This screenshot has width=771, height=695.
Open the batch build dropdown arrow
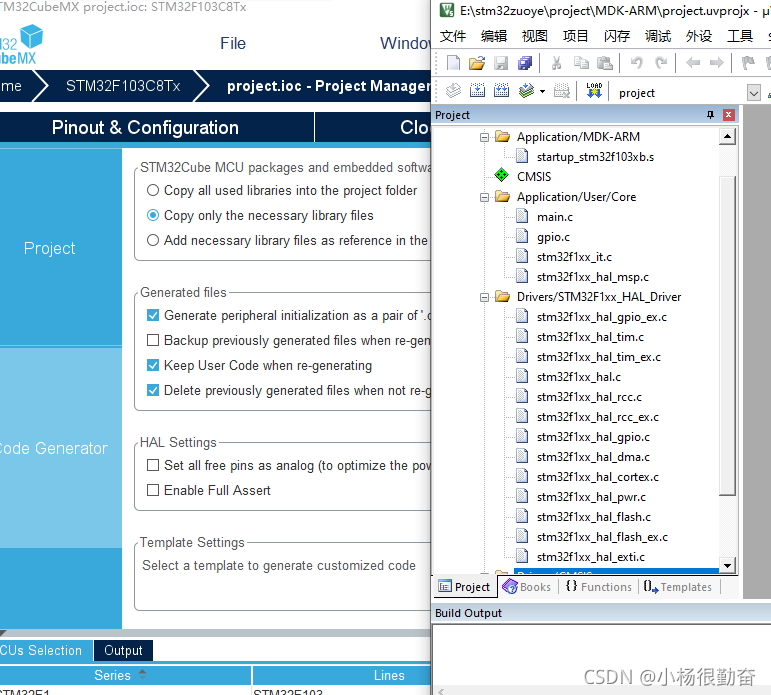point(542,91)
